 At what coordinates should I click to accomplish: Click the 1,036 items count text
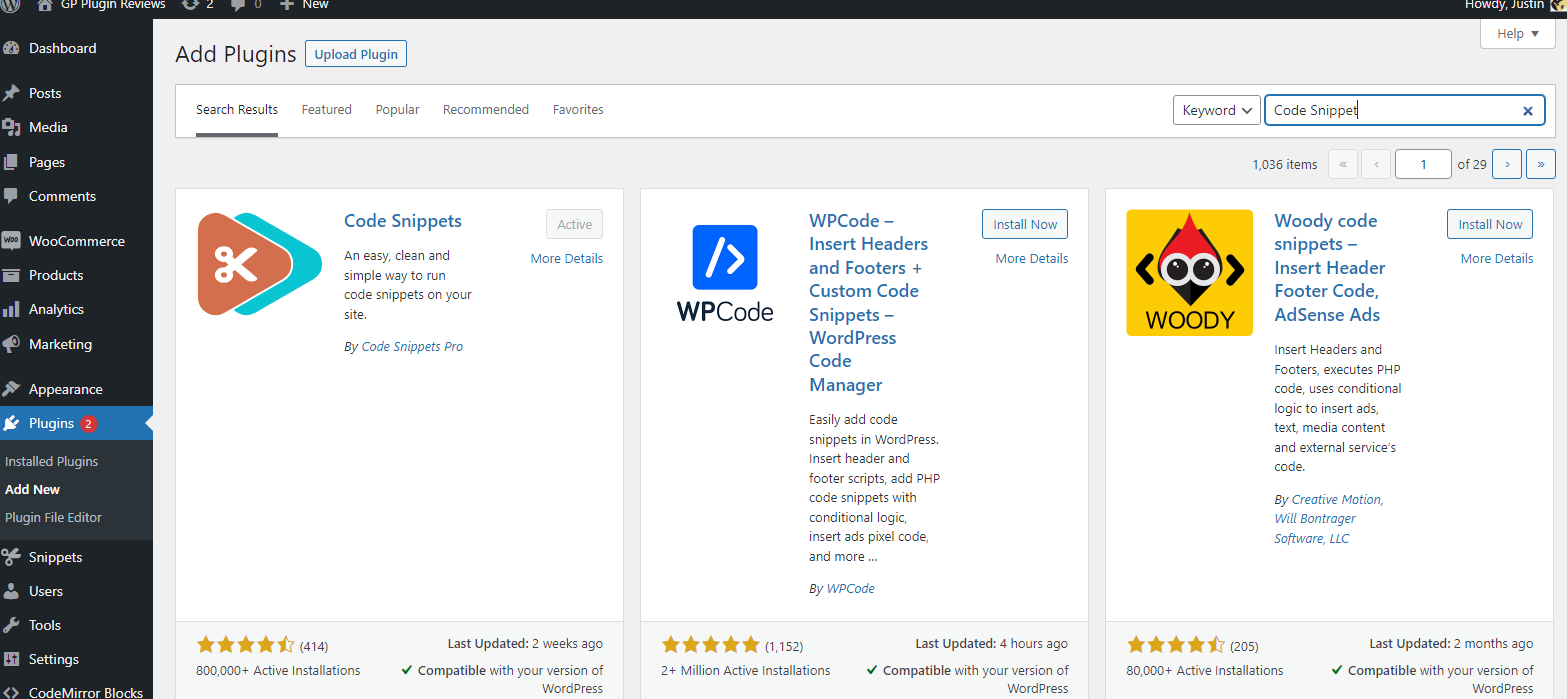point(1284,164)
